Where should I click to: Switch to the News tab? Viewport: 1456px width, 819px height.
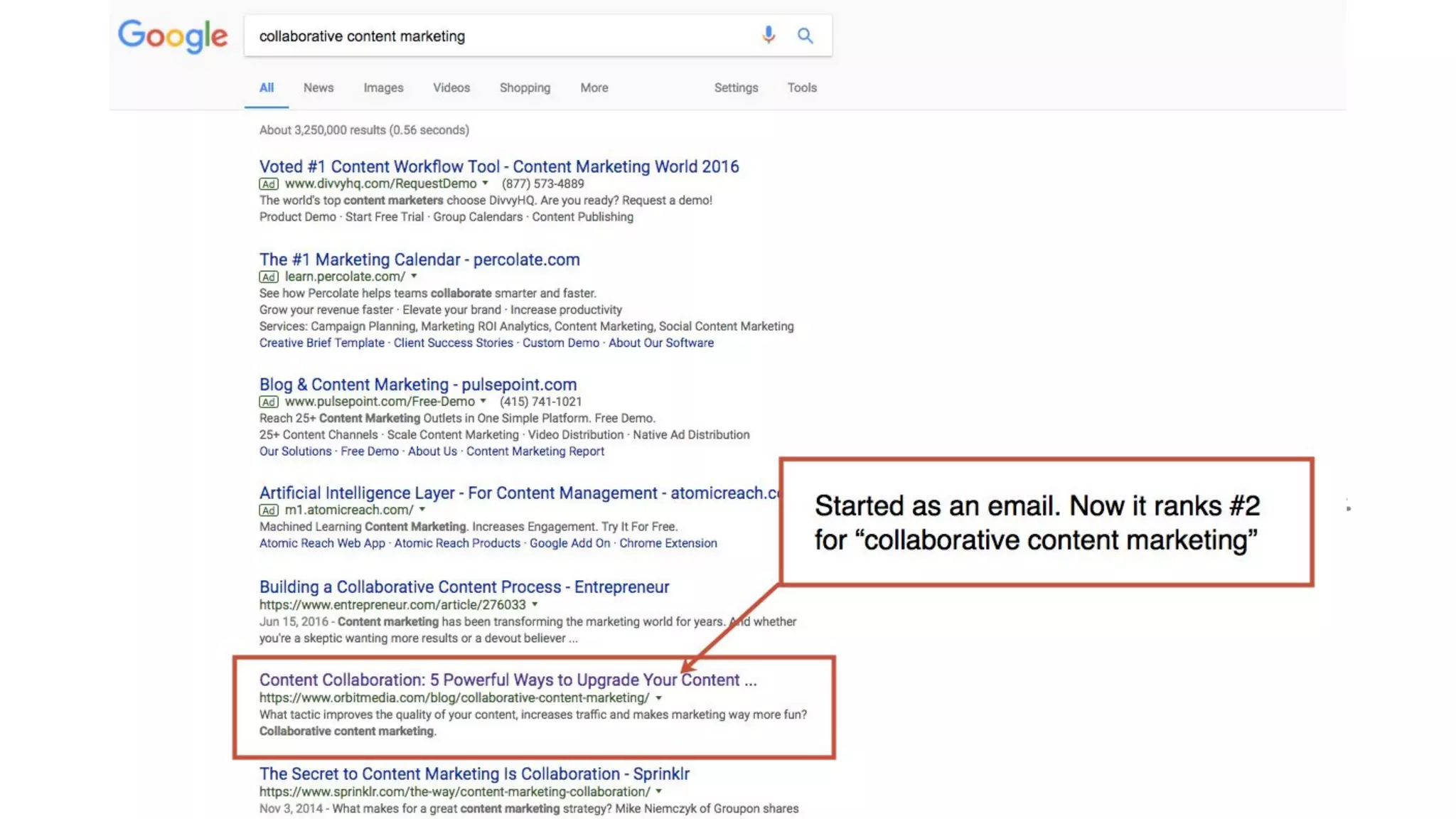tap(318, 87)
